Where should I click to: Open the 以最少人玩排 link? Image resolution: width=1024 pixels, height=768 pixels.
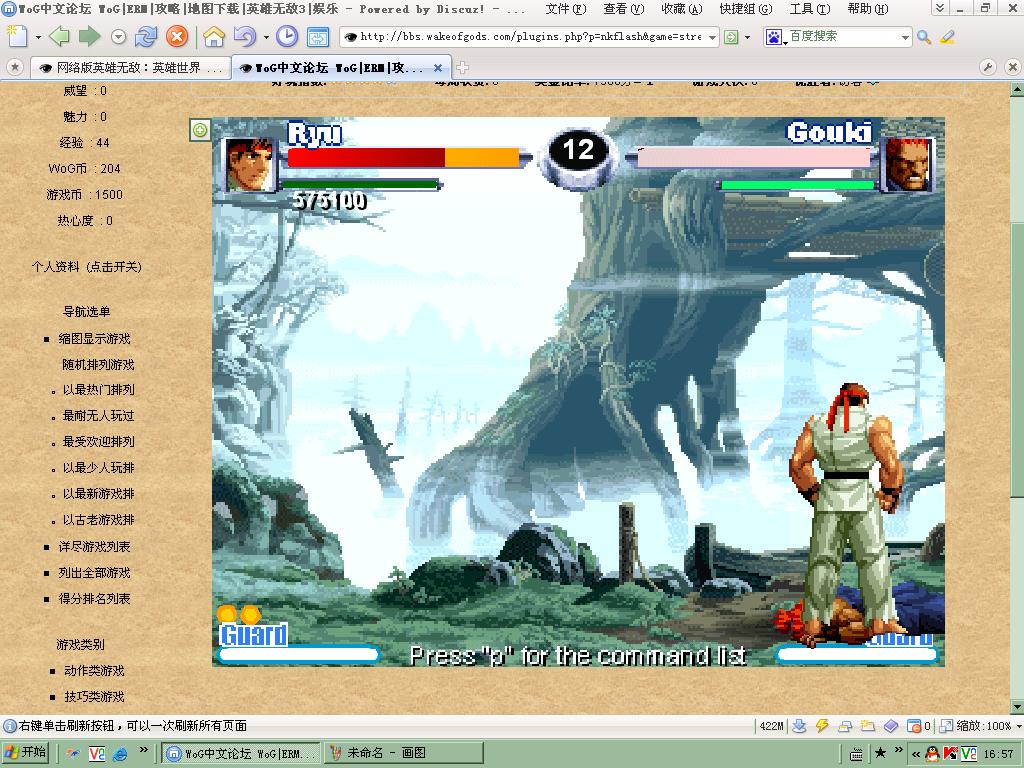tap(98, 468)
